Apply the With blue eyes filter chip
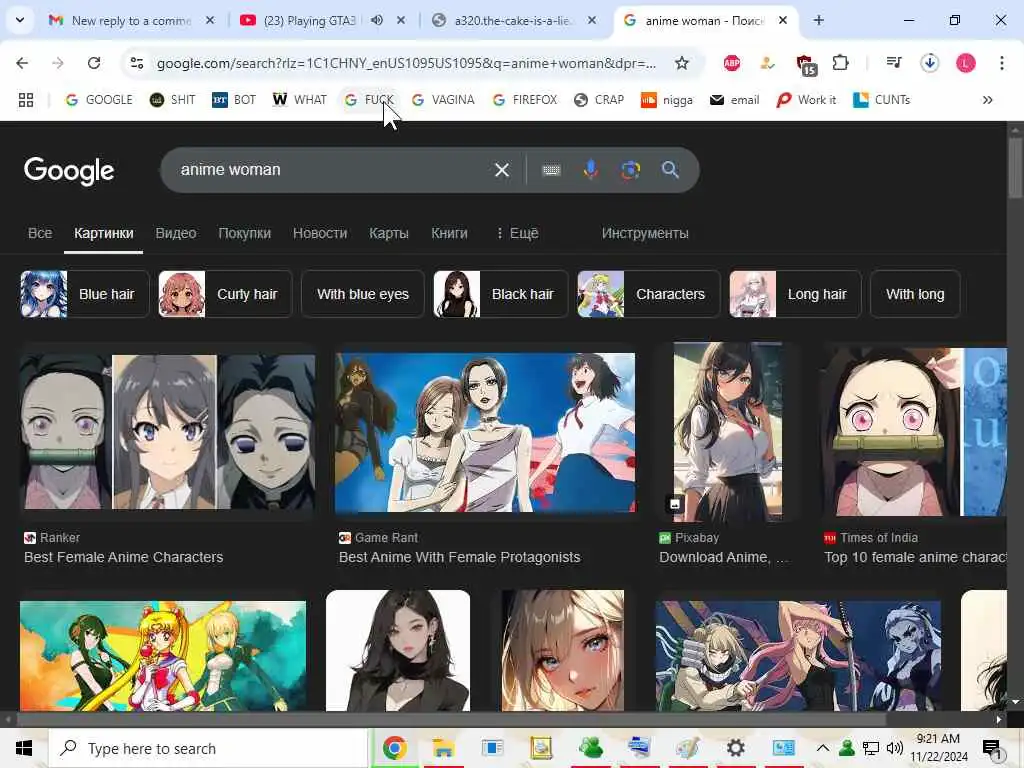Viewport: 1024px width, 768px height. 363,294
